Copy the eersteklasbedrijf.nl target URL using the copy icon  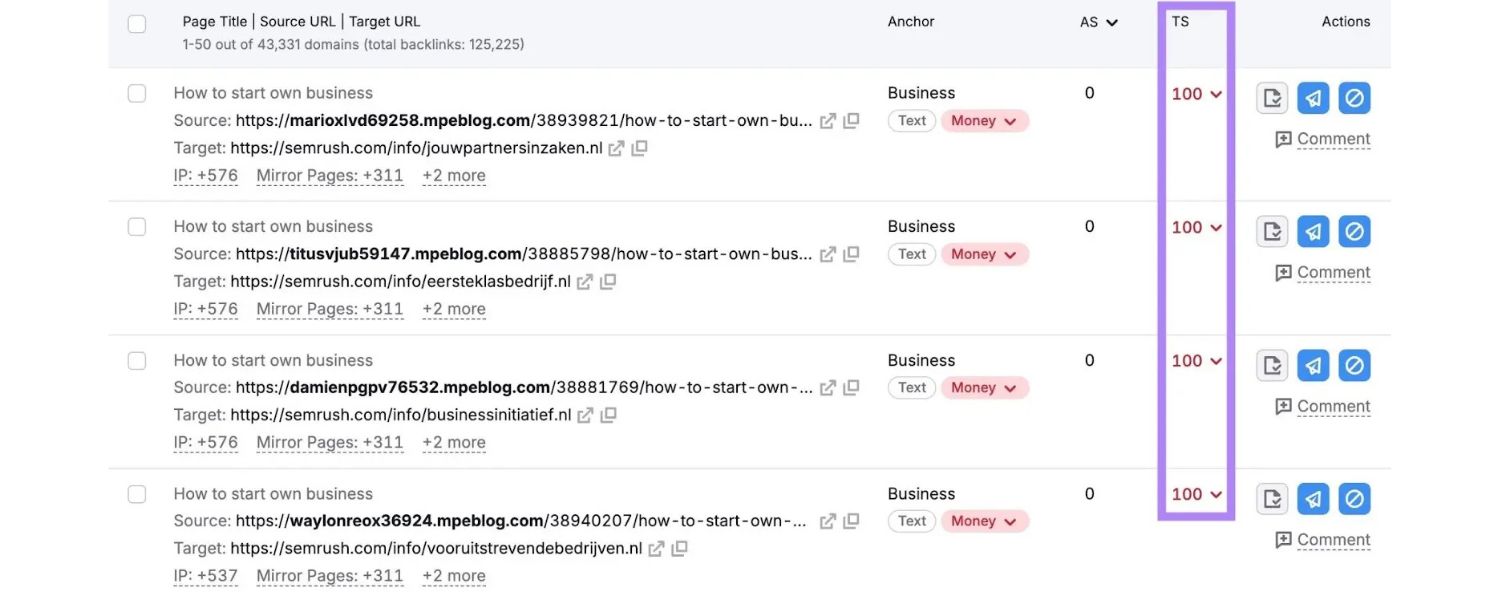pyautogui.click(x=608, y=281)
